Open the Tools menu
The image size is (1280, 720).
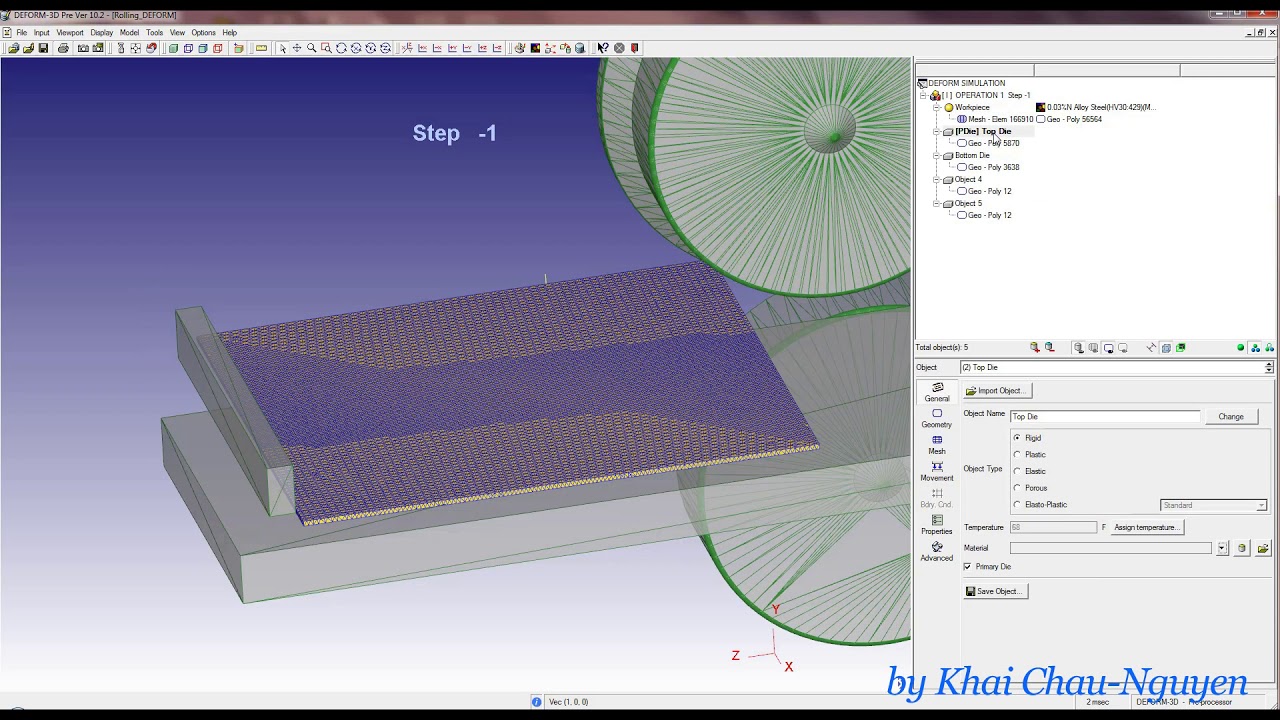154,33
